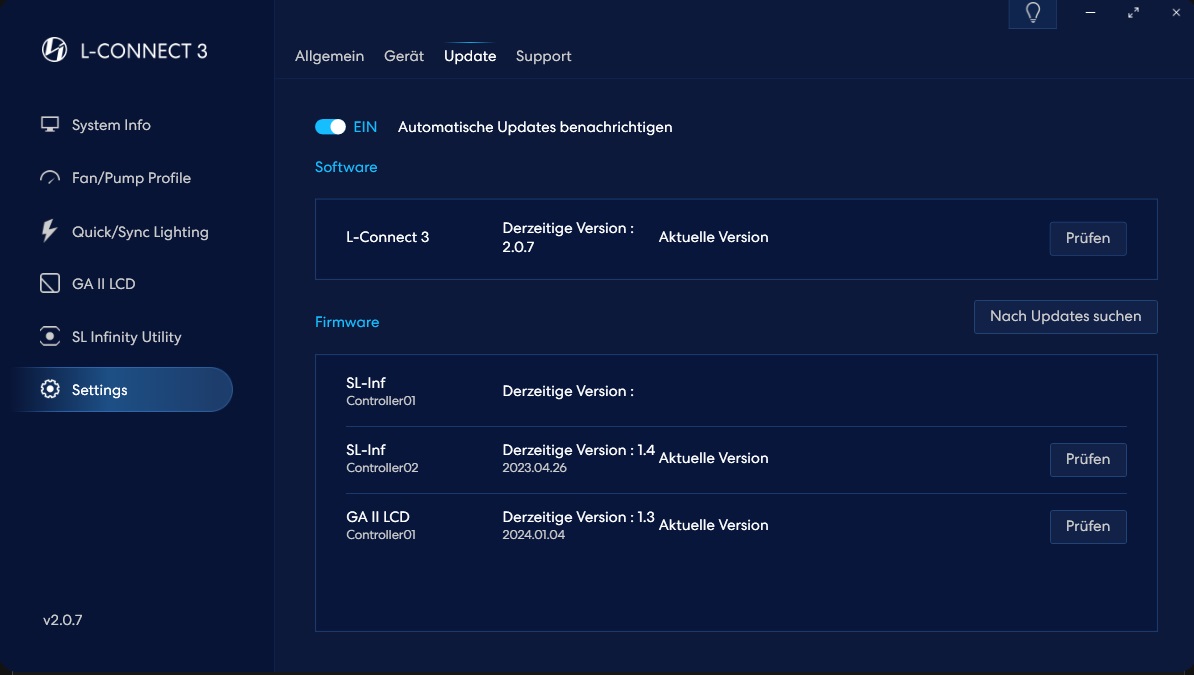Click the lightbulb tips icon
This screenshot has width=1194, height=675.
(1033, 13)
